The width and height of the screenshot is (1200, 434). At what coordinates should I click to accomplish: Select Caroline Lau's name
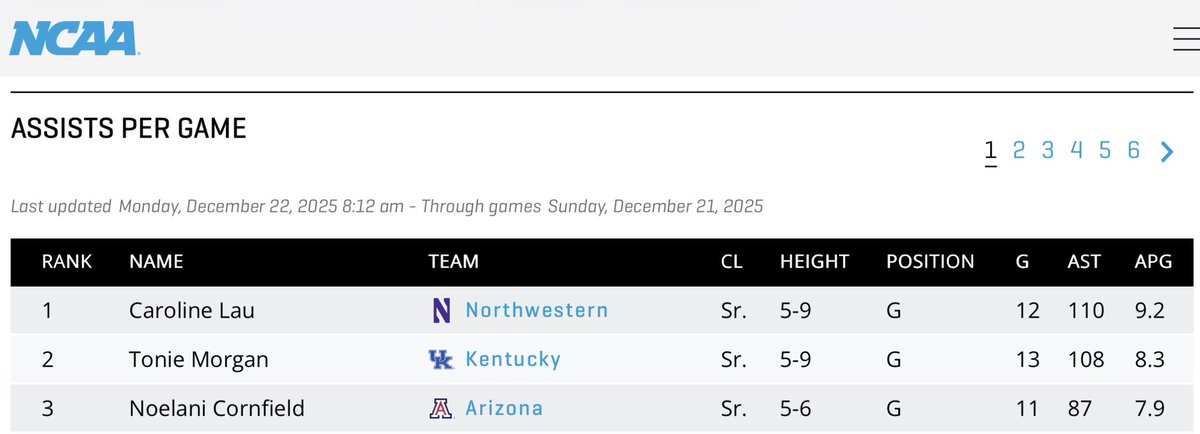click(192, 311)
